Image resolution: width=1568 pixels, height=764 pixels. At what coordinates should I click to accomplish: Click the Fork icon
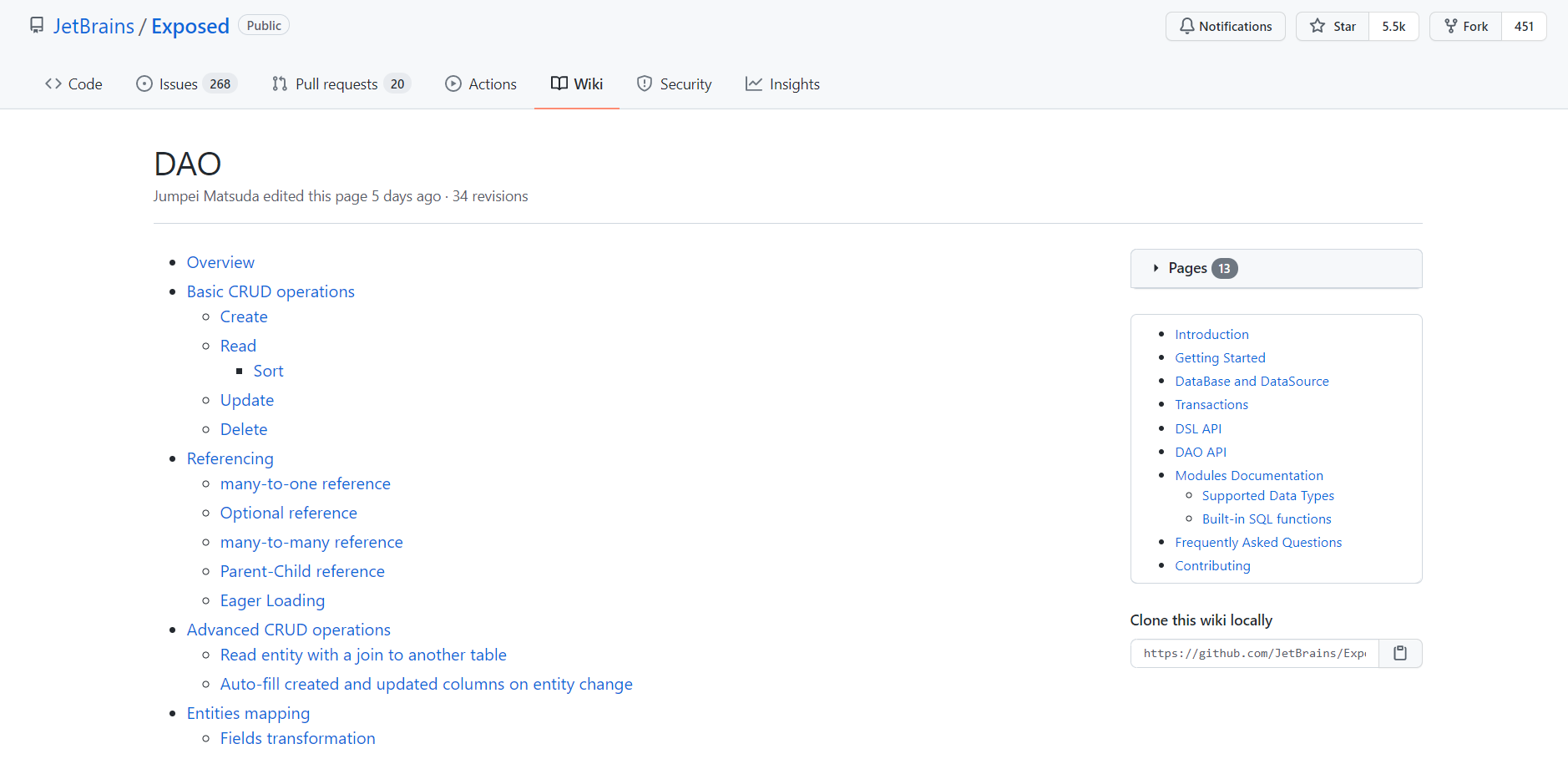click(1451, 26)
